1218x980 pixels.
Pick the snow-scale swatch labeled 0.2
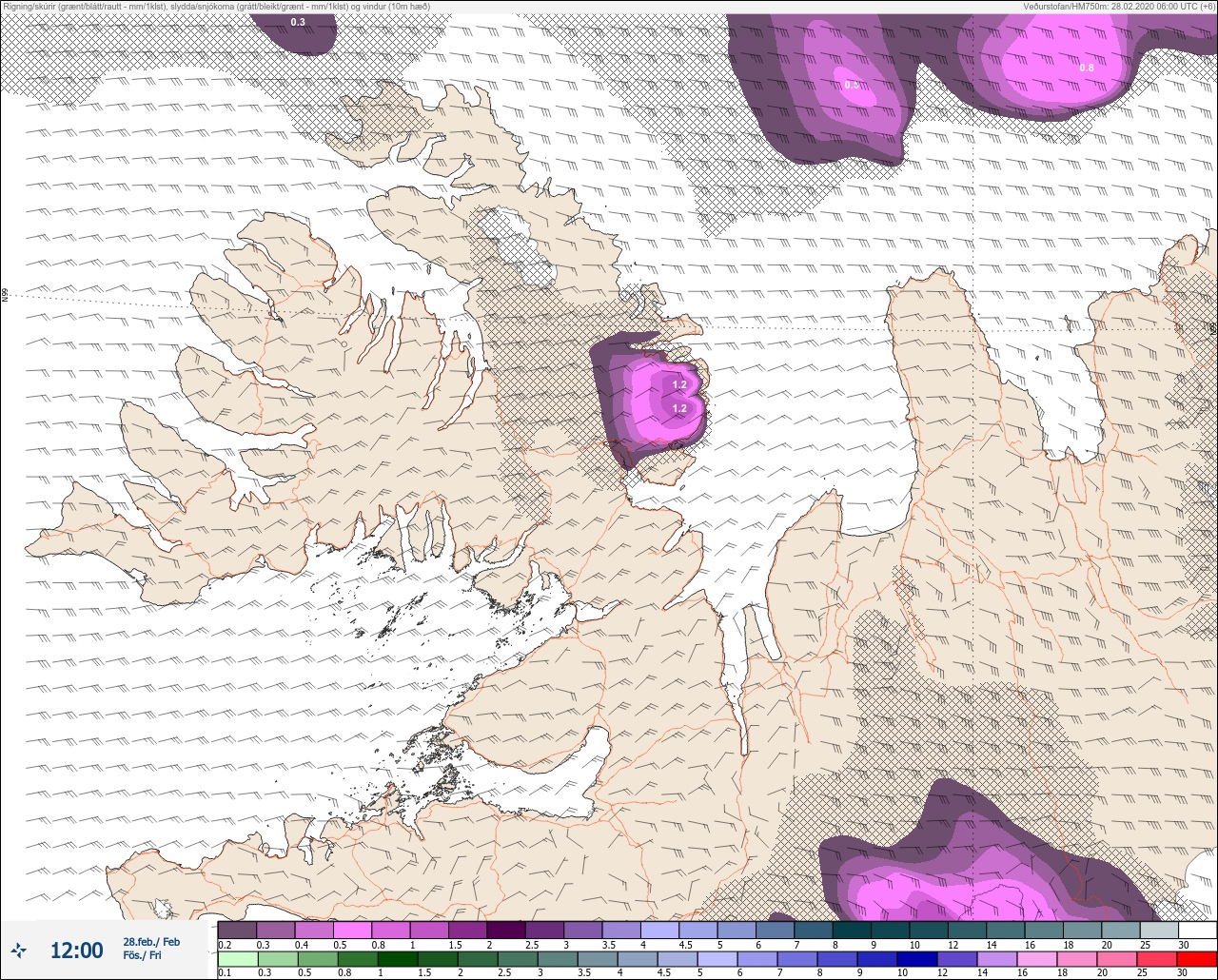coord(237,930)
